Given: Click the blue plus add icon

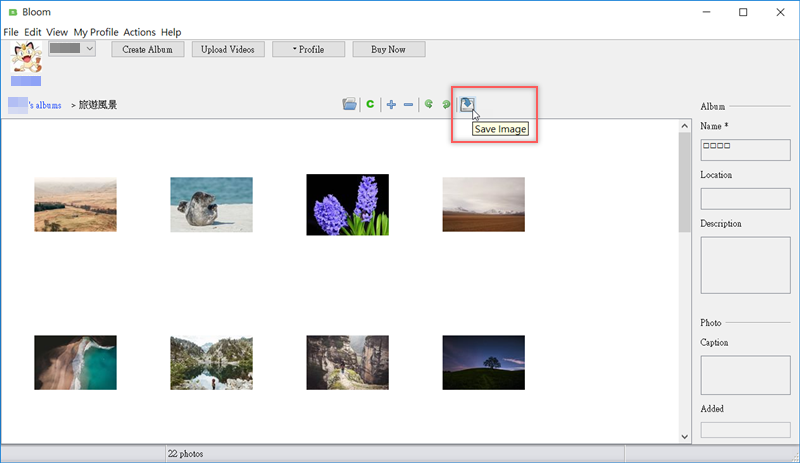Looking at the screenshot, I should [x=391, y=104].
